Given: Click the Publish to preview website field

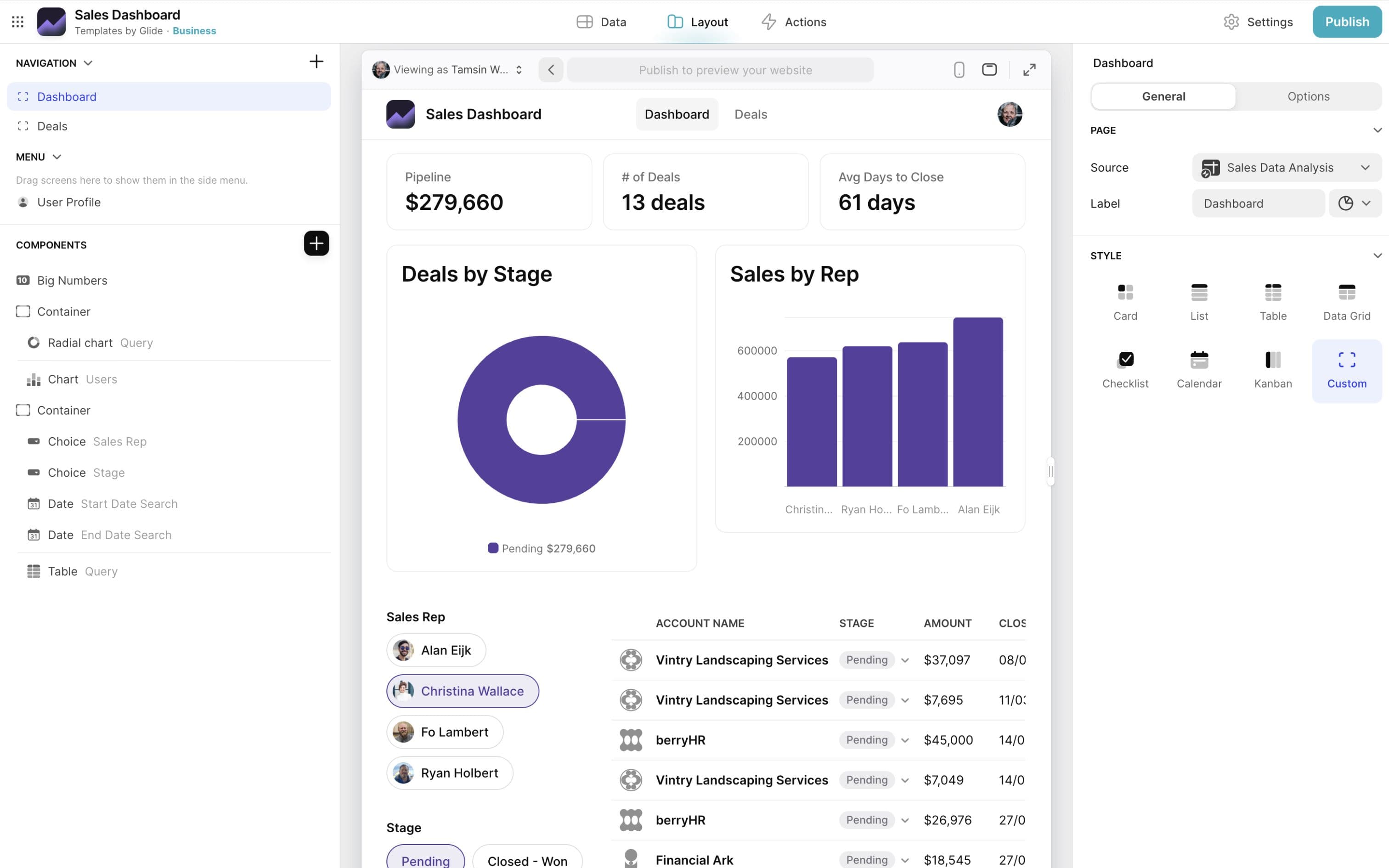Looking at the screenshot, I should click(725, 69).
